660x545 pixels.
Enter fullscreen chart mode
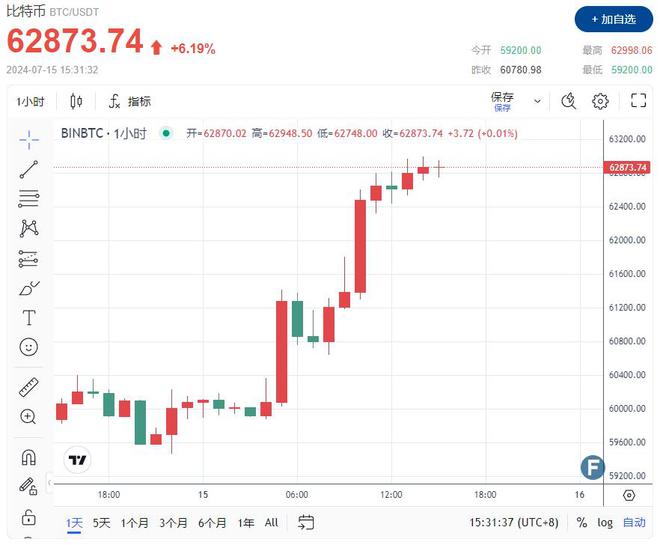[x=638, y=101]
